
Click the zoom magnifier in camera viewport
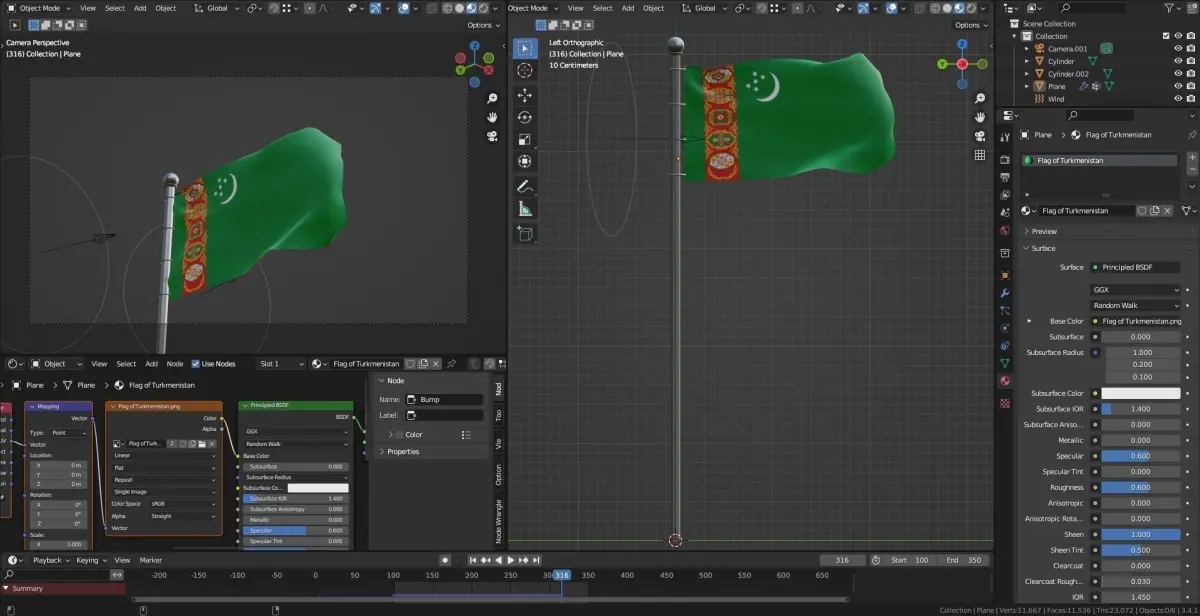pyautogui.click(x=492, y=98)
